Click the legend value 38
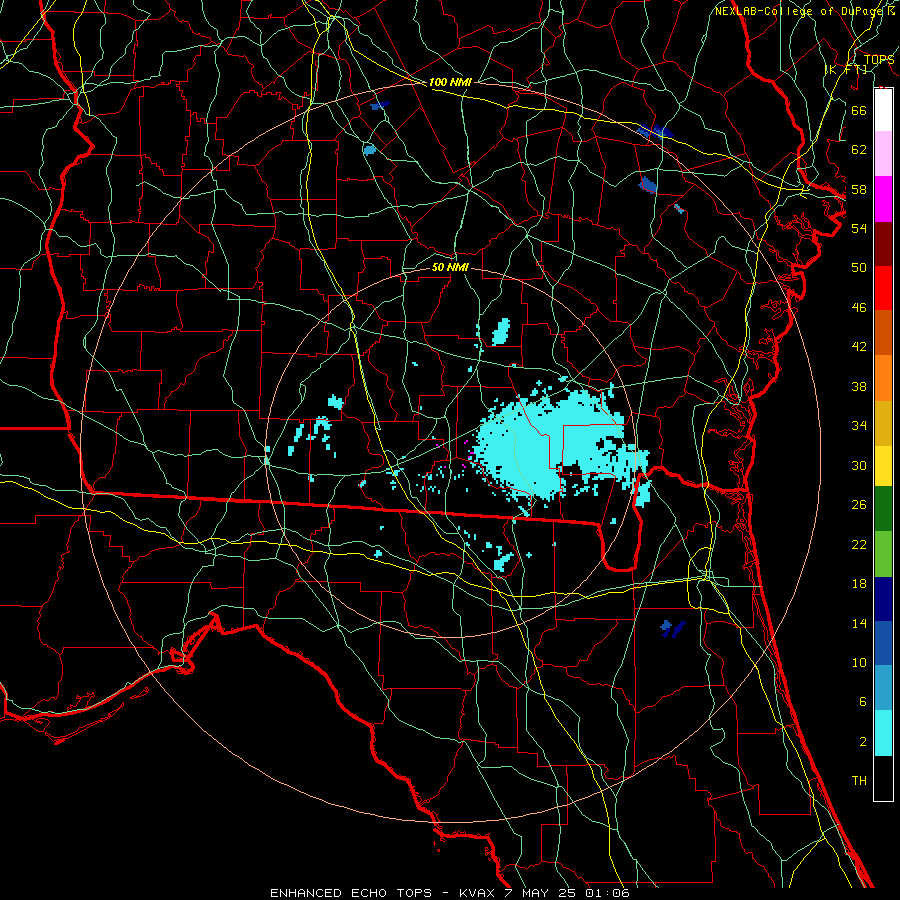 point(859,386)
